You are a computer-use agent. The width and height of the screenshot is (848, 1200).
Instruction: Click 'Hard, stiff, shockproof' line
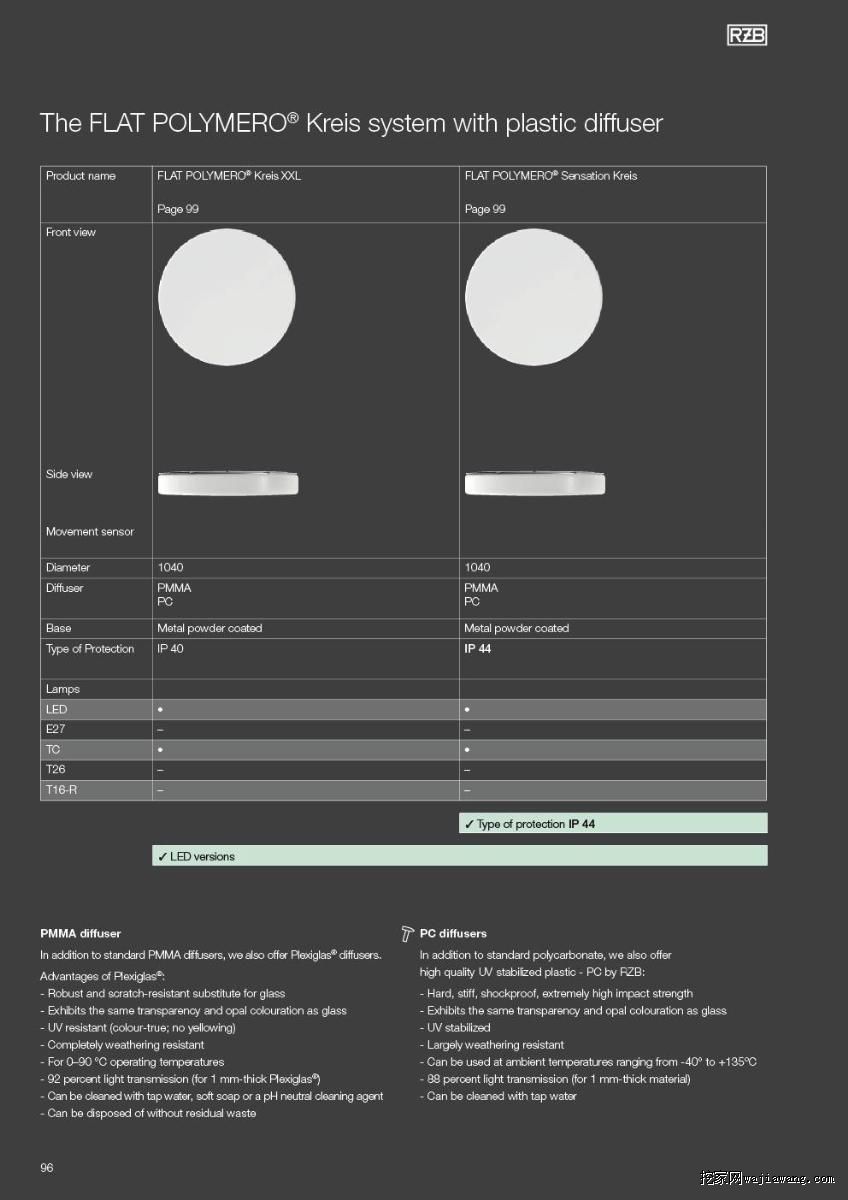(x=556, y=994)
